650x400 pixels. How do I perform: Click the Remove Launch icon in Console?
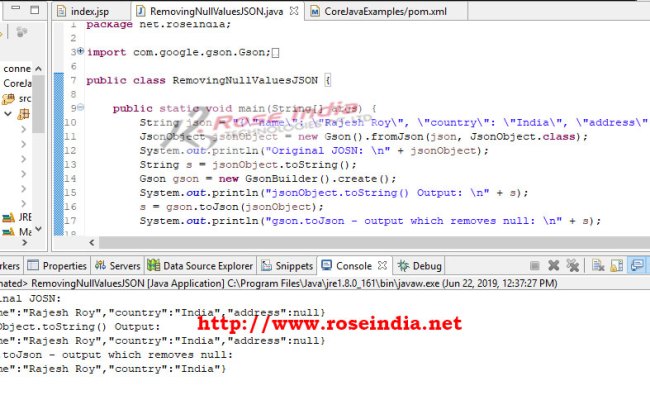coord(554,265)
